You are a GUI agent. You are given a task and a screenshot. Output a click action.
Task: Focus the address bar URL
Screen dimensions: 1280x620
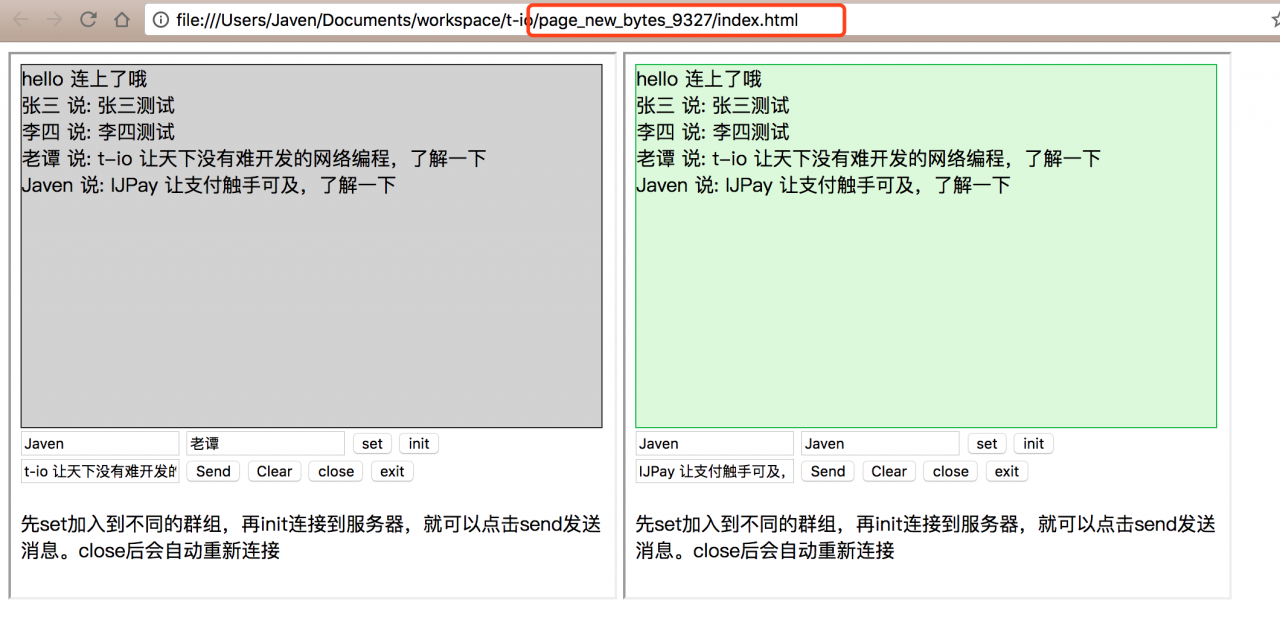(x=487, y=20)
